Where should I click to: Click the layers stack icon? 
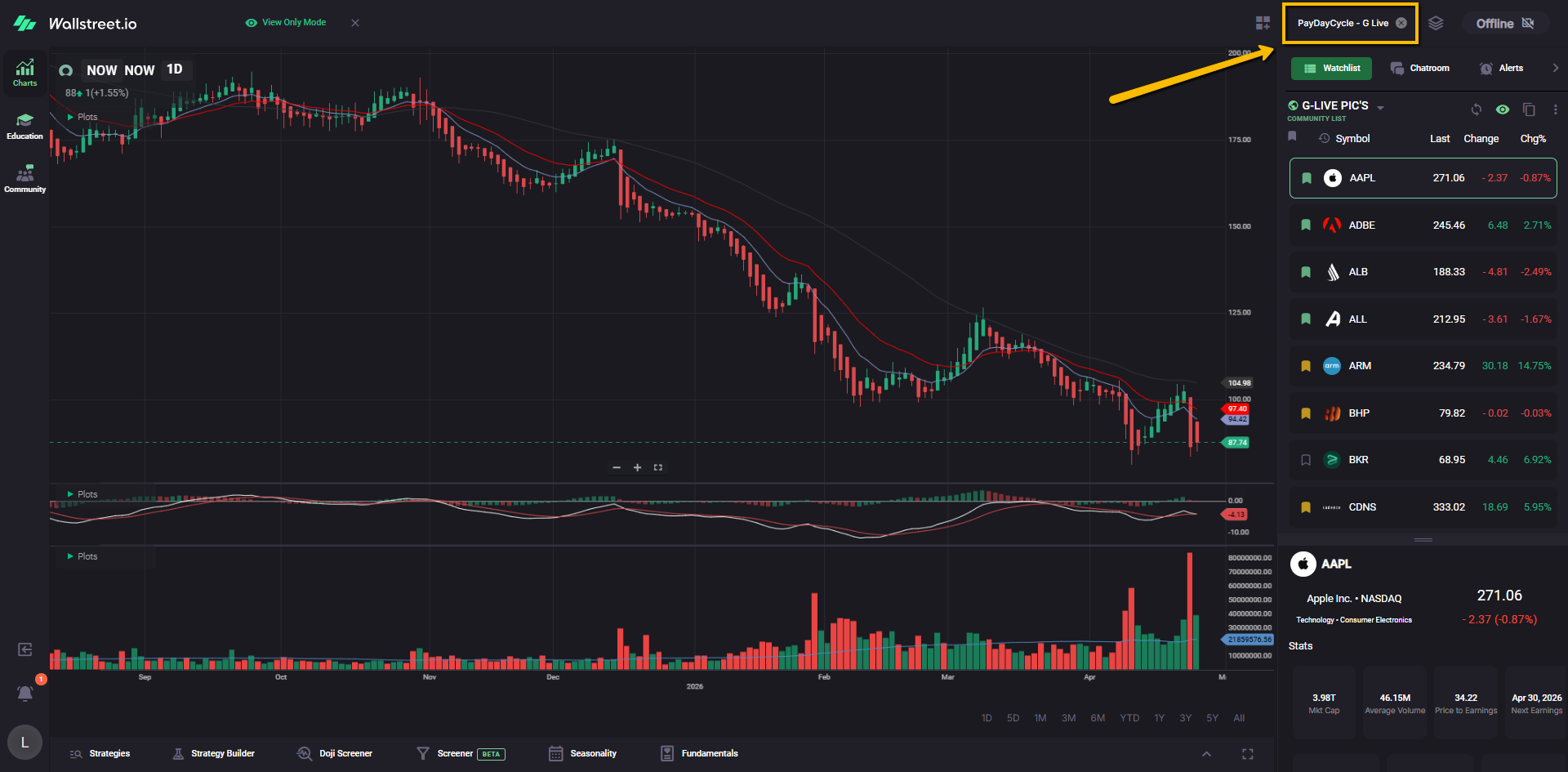1436,23
